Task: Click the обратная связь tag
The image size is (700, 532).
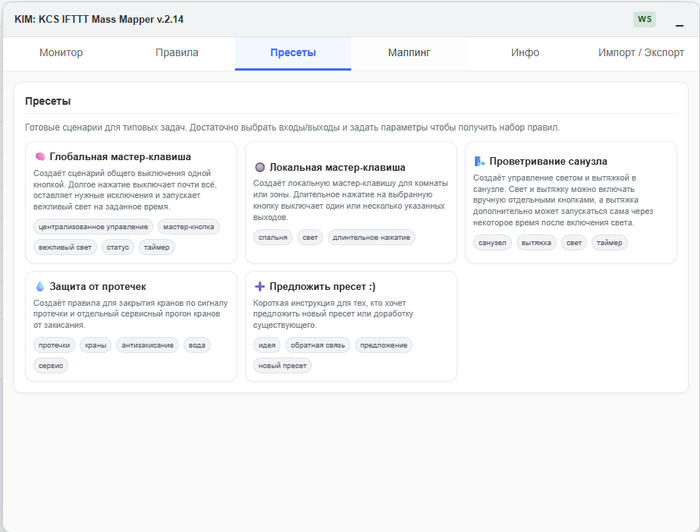Action: [x=317, y=345]
